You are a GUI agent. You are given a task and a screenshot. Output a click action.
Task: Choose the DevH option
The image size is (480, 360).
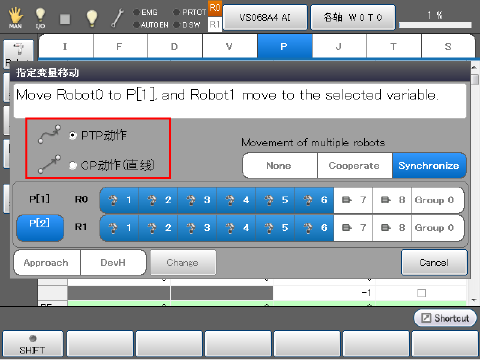click(113, 263)
